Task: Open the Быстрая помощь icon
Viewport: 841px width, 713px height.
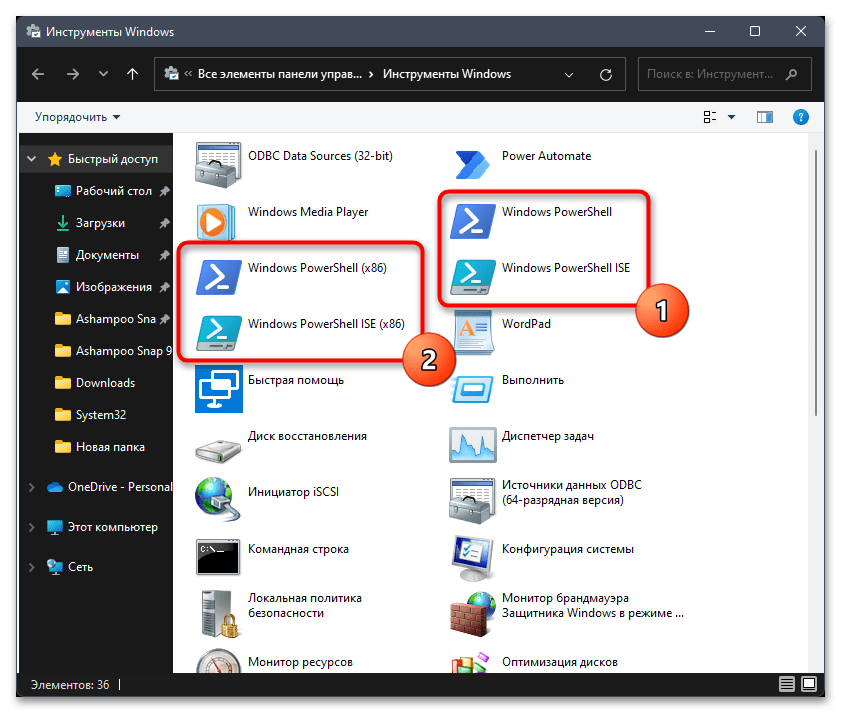Action: click(x=218, y=389)
